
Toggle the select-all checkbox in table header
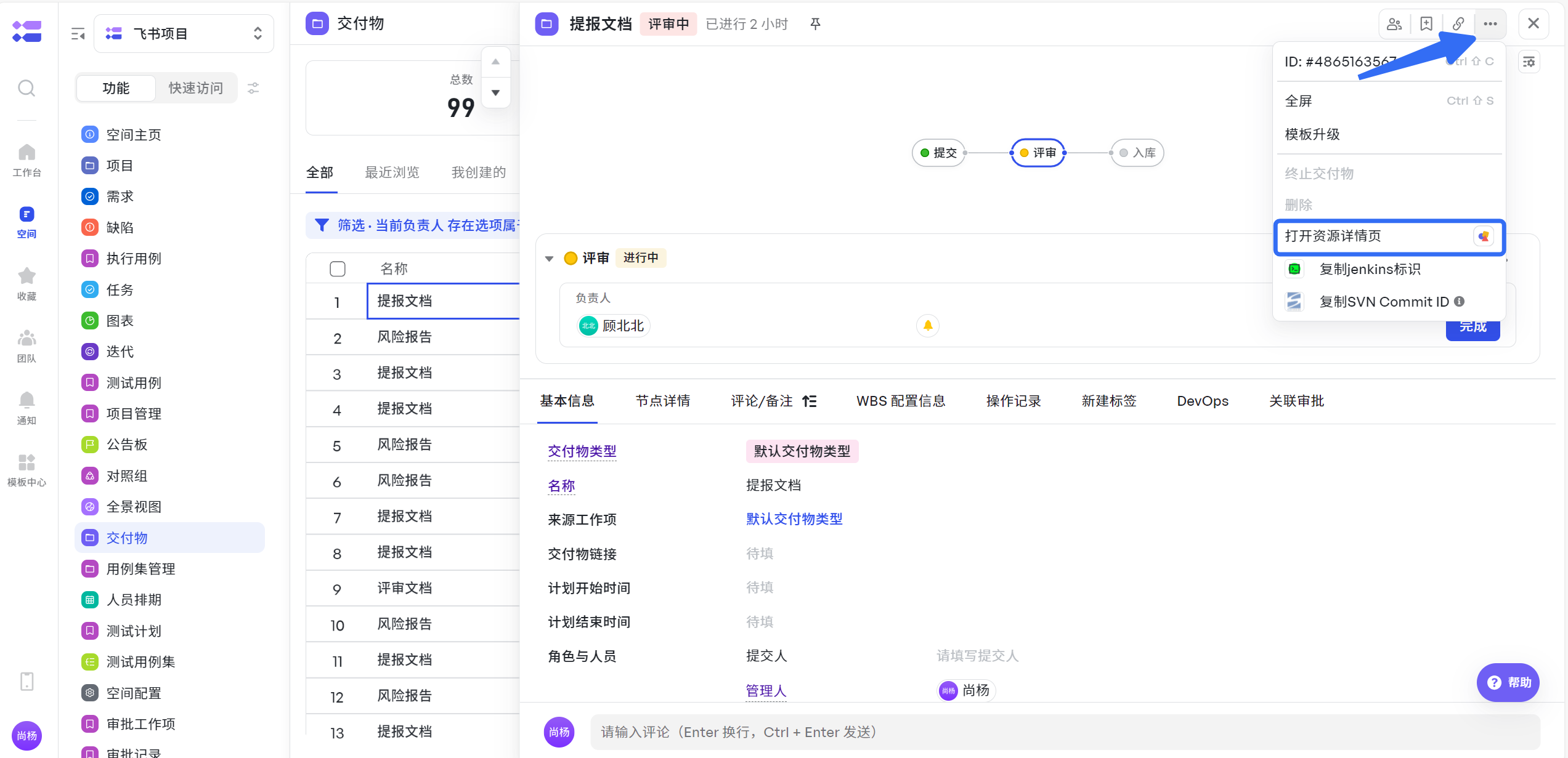click(338, 269)
